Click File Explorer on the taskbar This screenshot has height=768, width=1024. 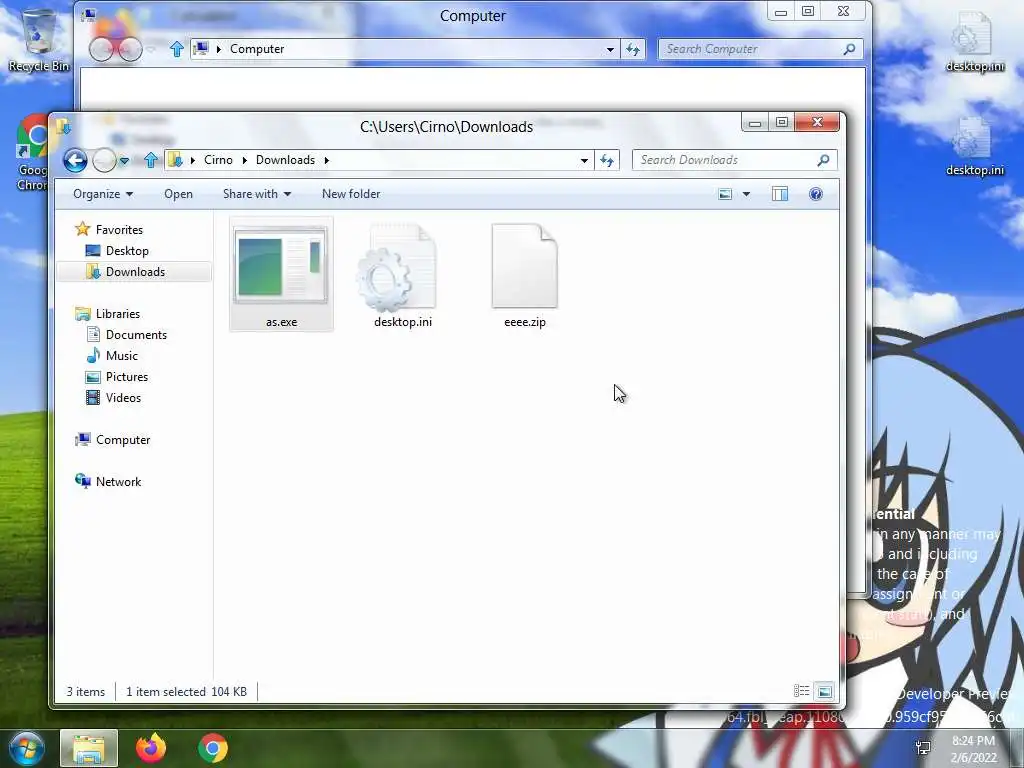pos(89,748)
